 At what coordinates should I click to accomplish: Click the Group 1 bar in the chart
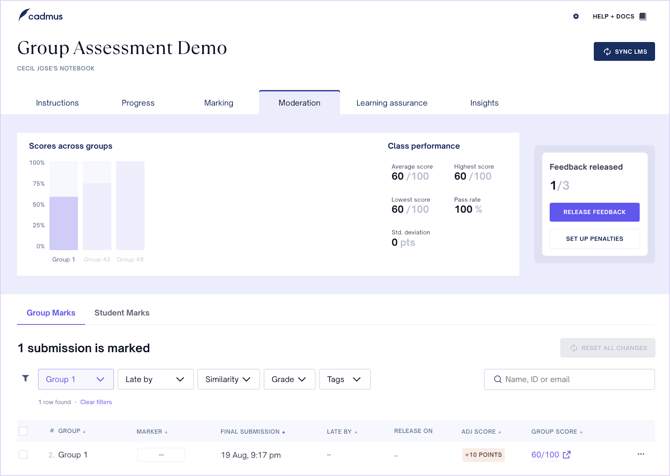(x=64, y=222)
